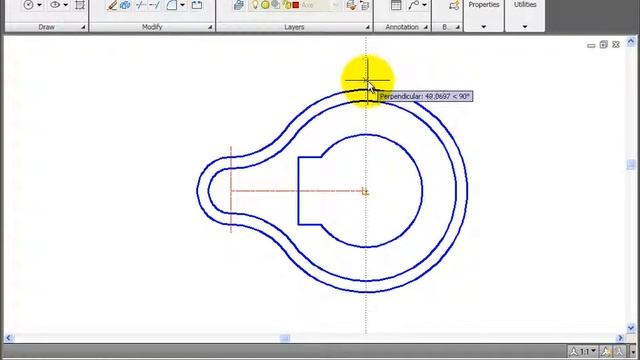Open the Properties panel dropdown
Image resolution: width=640 pixels, height=360 pixels.
[484, 27]
